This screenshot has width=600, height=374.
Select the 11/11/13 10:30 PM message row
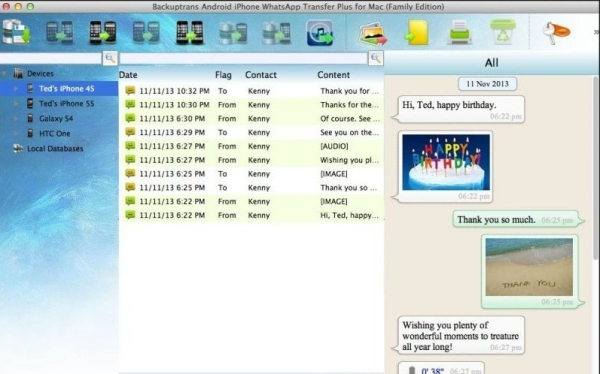click(x=251, y=105)
